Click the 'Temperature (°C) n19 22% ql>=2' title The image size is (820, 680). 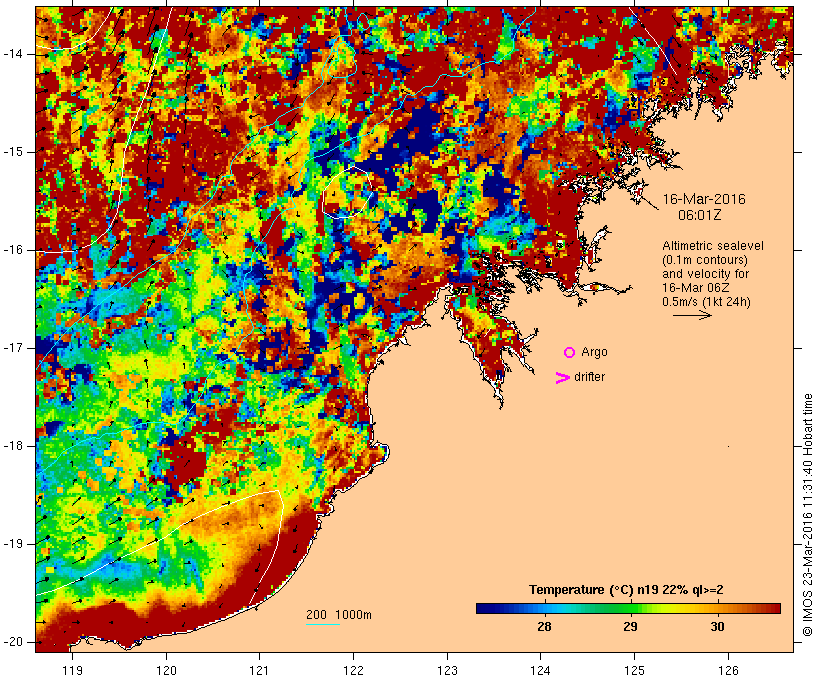click(626, 590)
